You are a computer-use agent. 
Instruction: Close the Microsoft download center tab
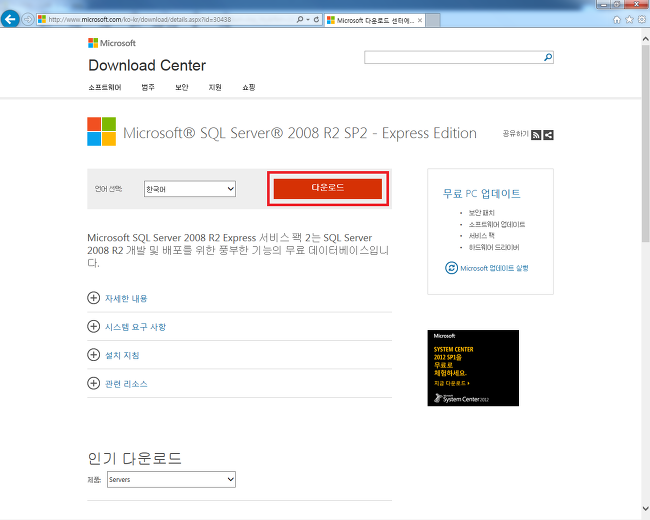tap(420, 20)
